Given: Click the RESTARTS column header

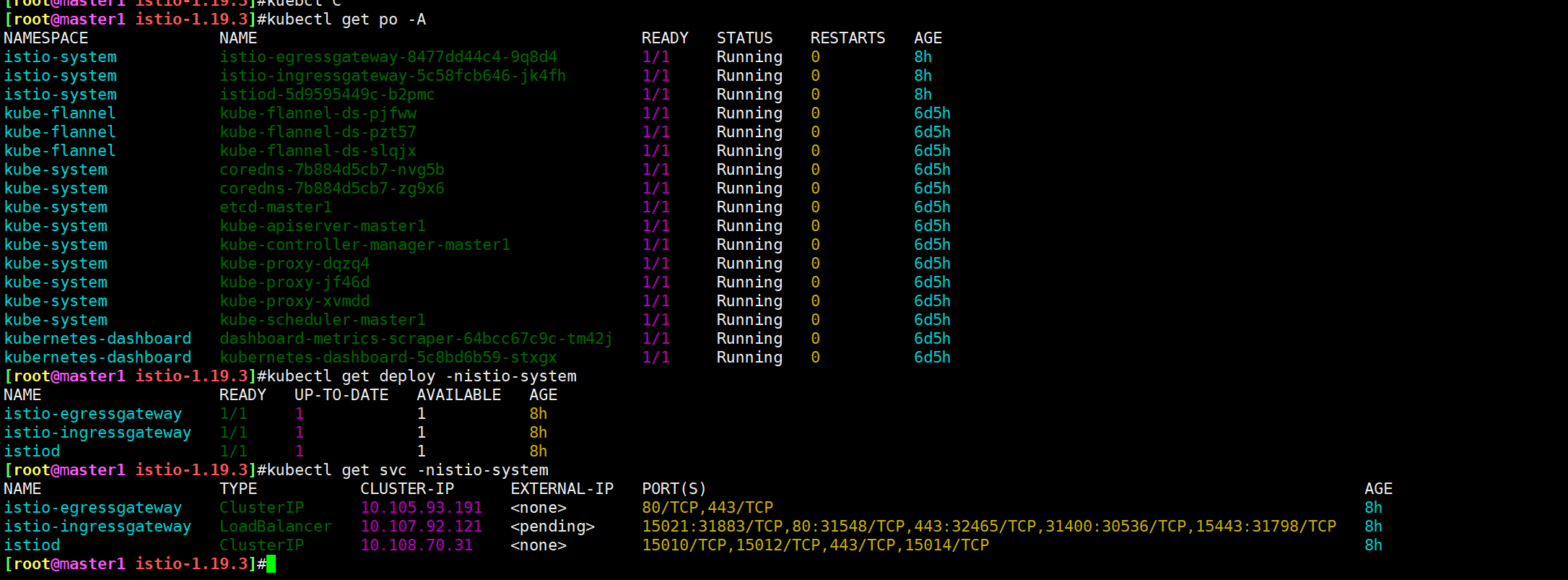Looking at the screenshot, I should pyautogui.click(x=848, y=38).
